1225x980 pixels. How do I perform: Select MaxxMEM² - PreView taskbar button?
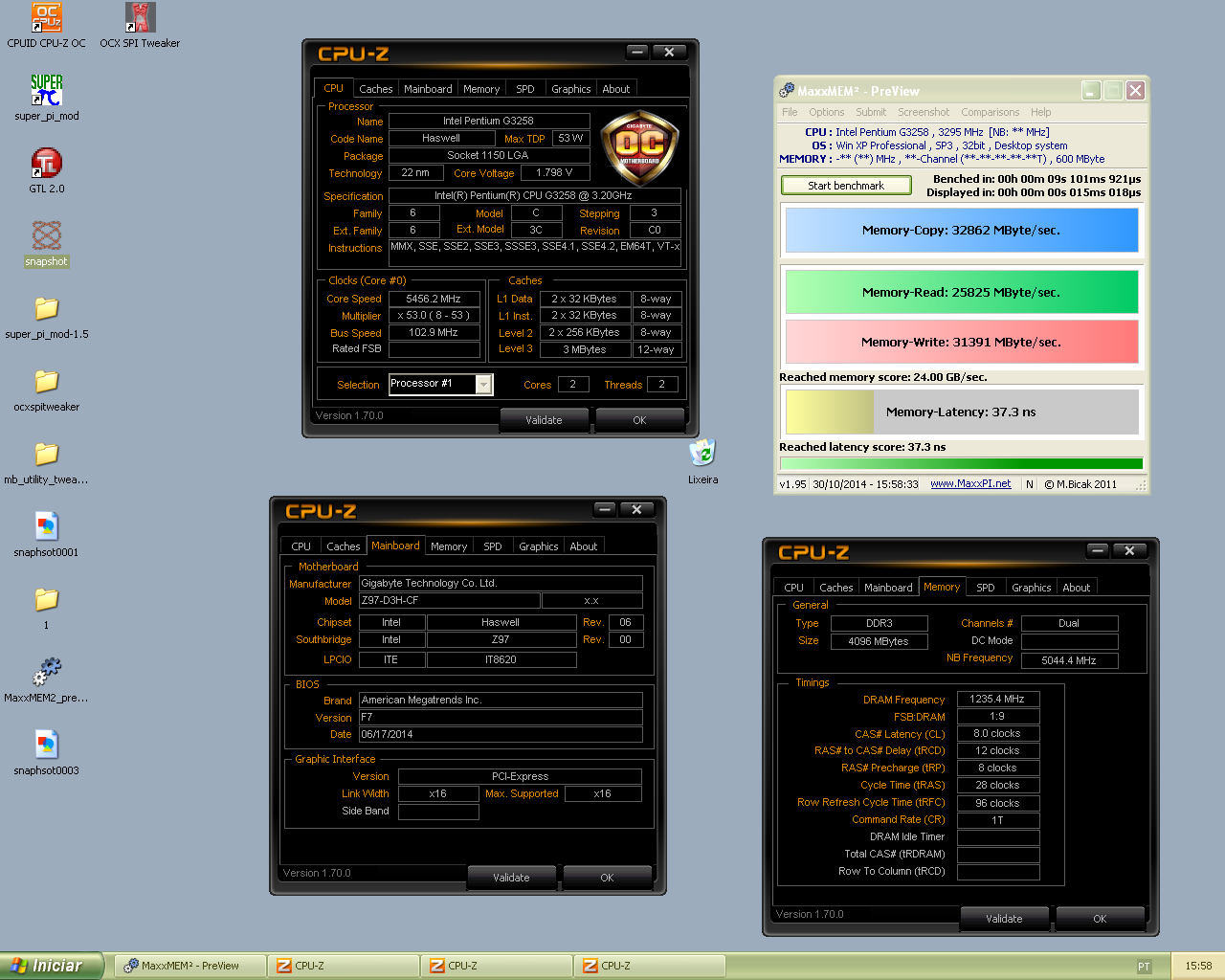[190, 966]
